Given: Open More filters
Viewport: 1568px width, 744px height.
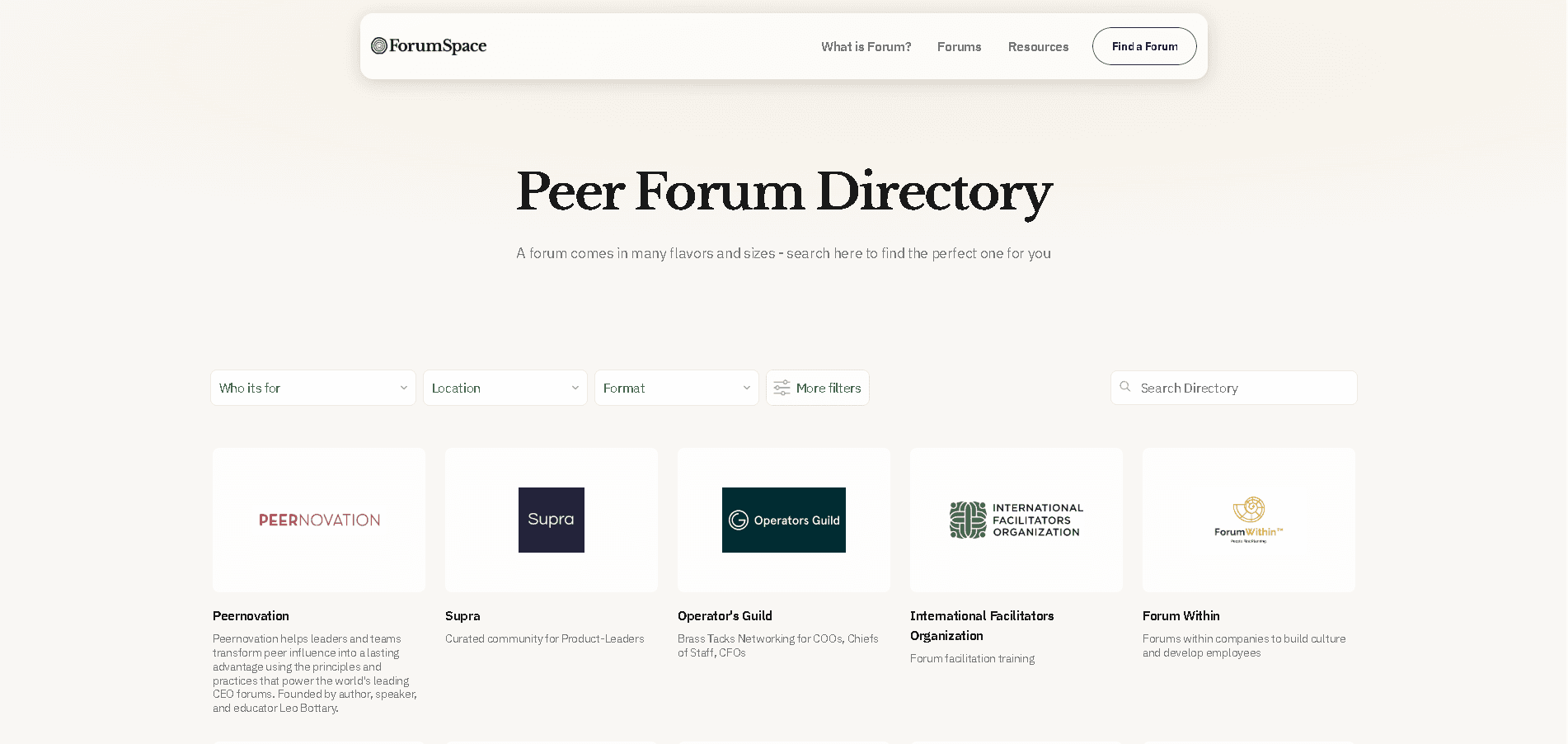Looking at the screenshot, I should point(818,388).
